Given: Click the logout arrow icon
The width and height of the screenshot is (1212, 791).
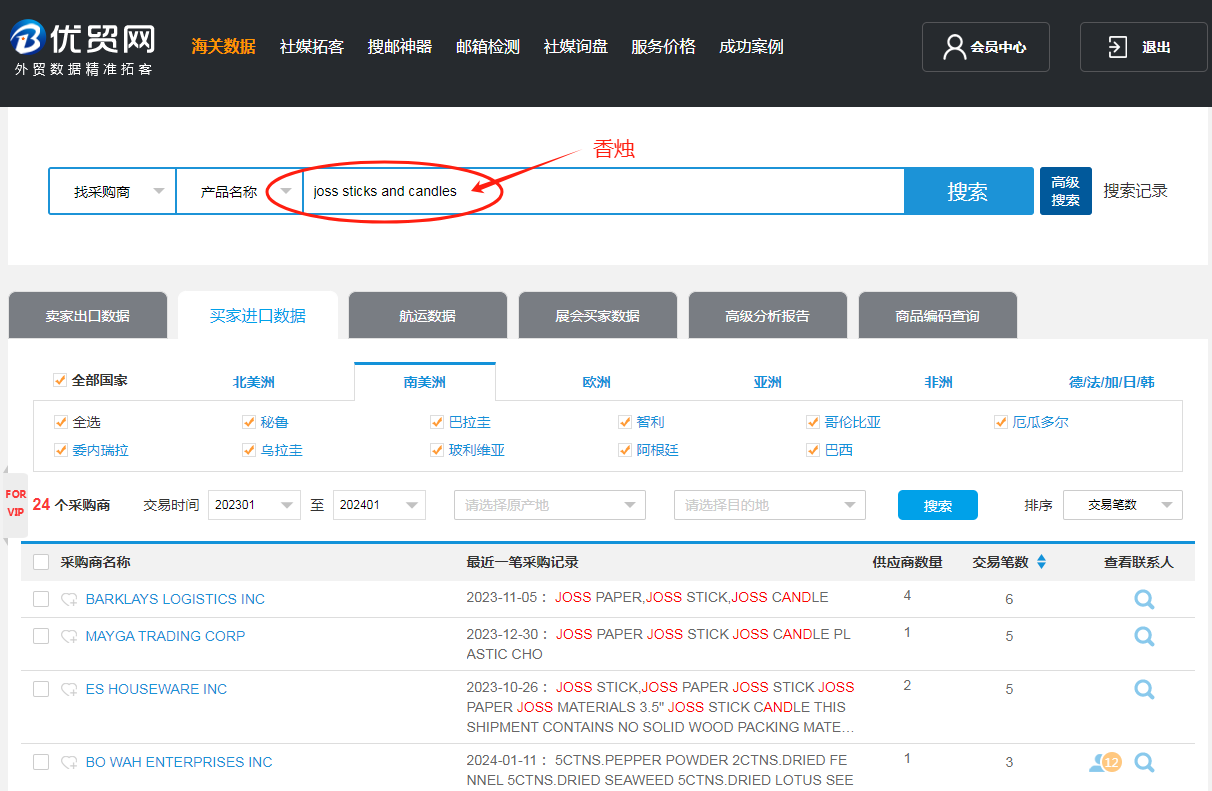Looking at the screenshot, I should coord(1117,47).
